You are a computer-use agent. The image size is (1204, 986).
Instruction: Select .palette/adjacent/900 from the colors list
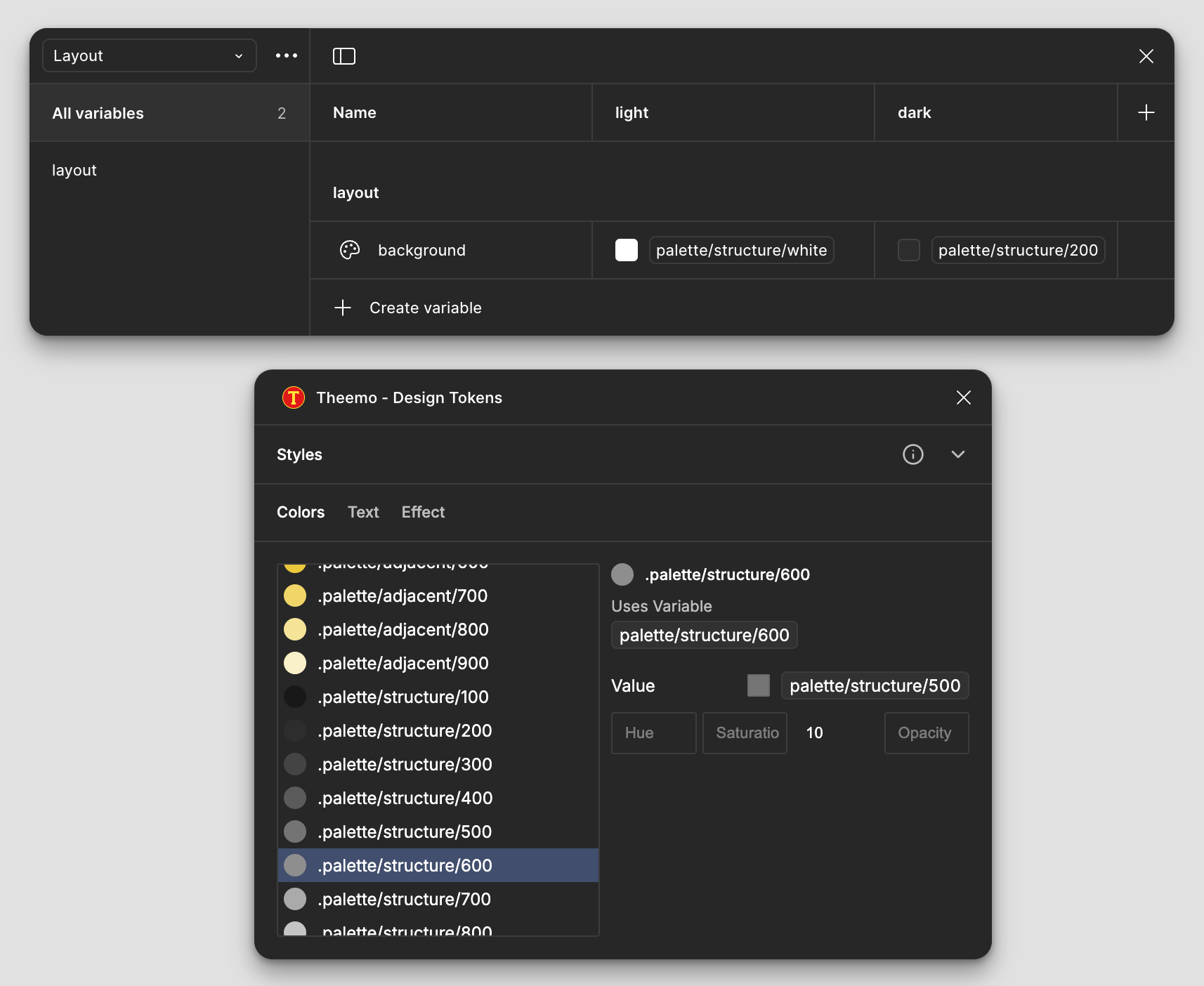click(x=403, y=663)
